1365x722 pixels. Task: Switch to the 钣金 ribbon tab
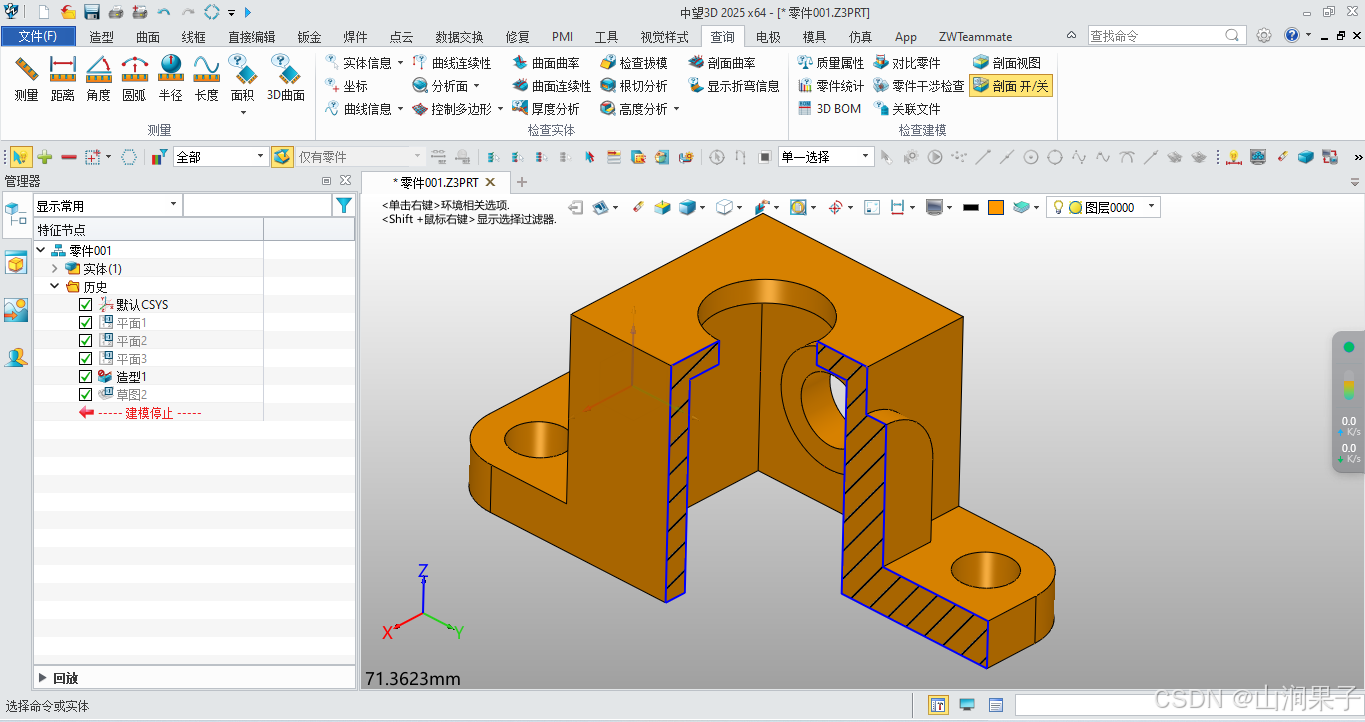click(x=309, y=37)
